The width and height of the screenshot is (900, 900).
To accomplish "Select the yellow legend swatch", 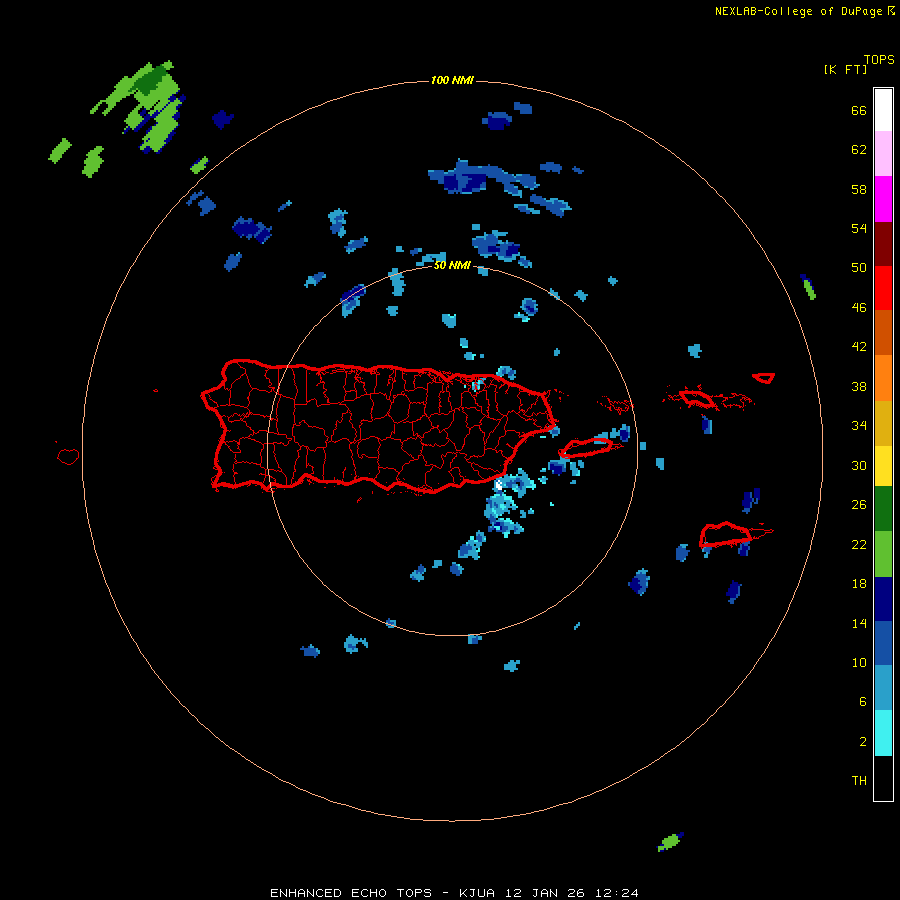I will click(883, 466).
